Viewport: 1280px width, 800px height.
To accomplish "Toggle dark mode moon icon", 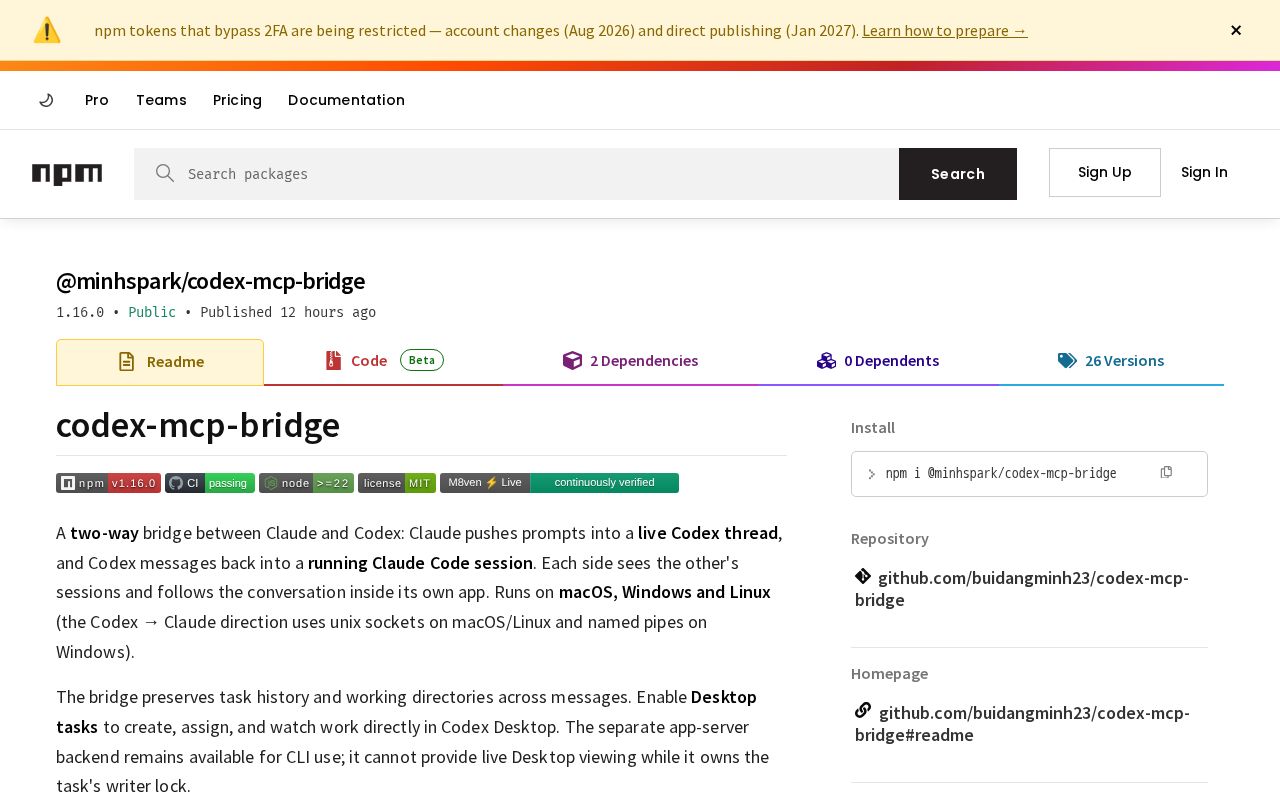I will 46,100.
